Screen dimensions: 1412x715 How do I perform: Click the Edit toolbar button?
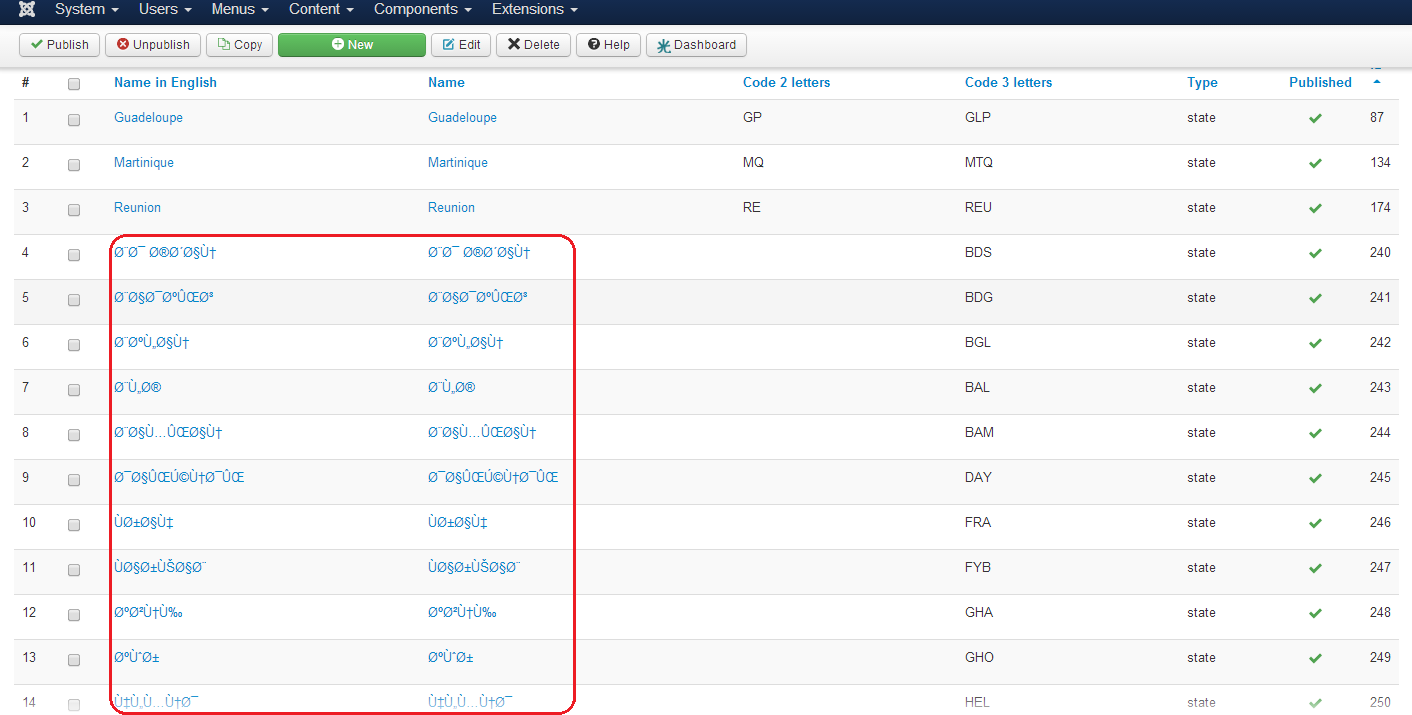coord(461,45)
